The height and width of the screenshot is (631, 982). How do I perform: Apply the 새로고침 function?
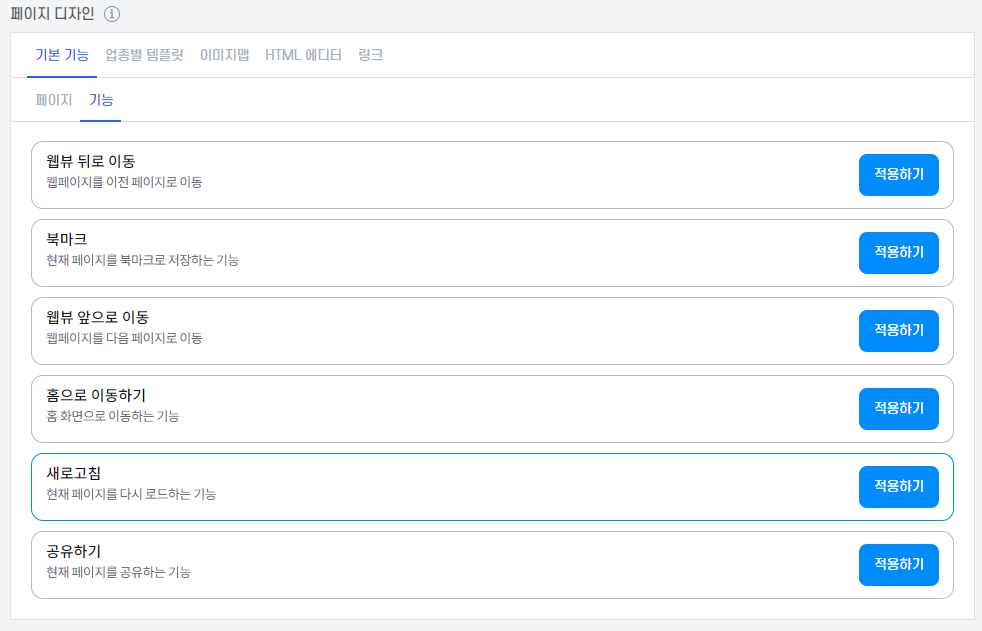898,486
